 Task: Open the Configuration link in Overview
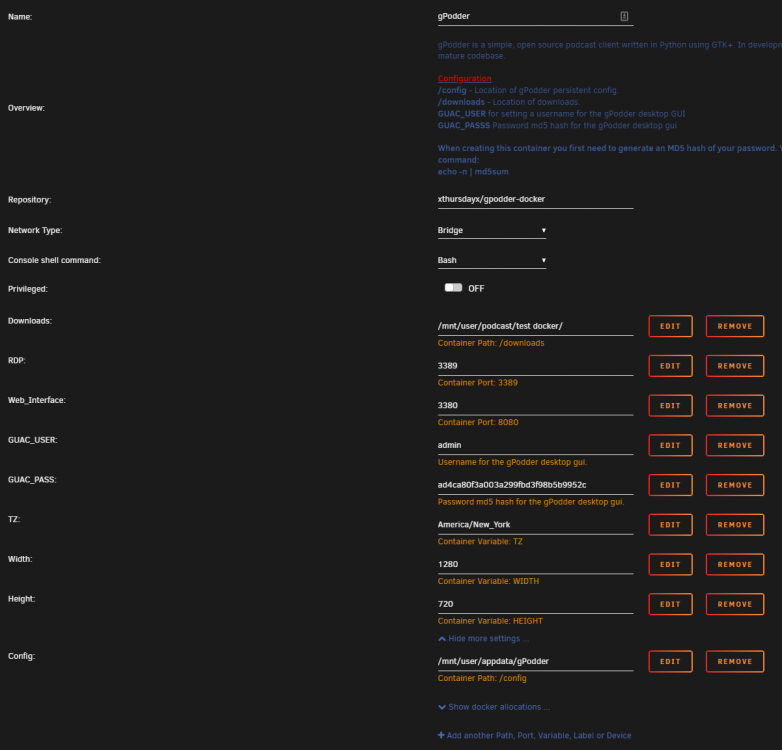(x=464, y=78)
